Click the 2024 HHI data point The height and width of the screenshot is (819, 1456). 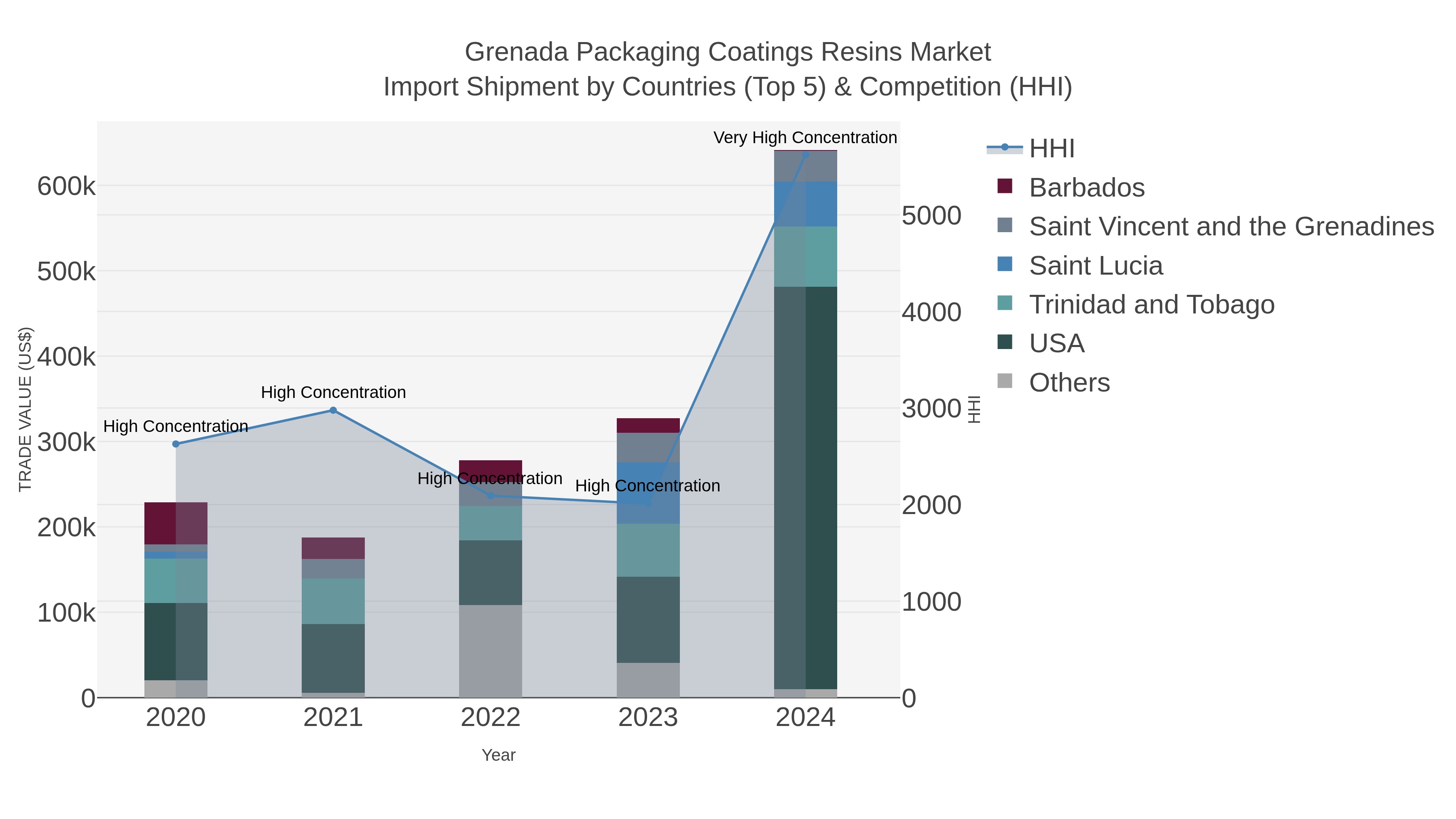coord(805,154)
